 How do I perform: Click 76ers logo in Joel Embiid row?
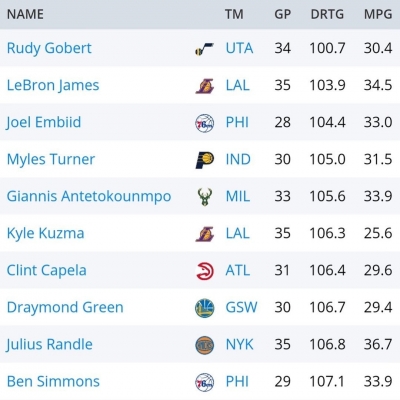click(x=204, y=123)
